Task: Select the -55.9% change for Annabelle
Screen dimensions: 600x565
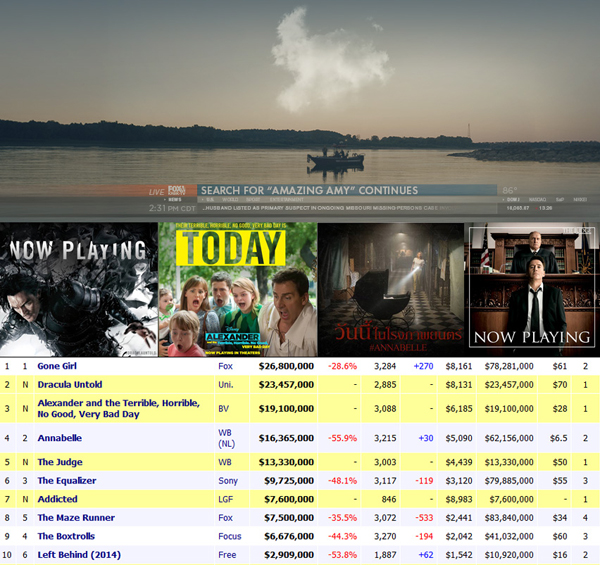Action: coord(342,438)
